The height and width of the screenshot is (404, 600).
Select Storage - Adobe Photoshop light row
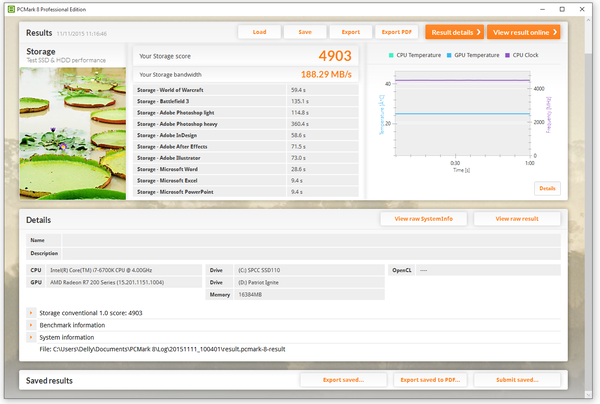pyautogui.click(x=246, y=112)
